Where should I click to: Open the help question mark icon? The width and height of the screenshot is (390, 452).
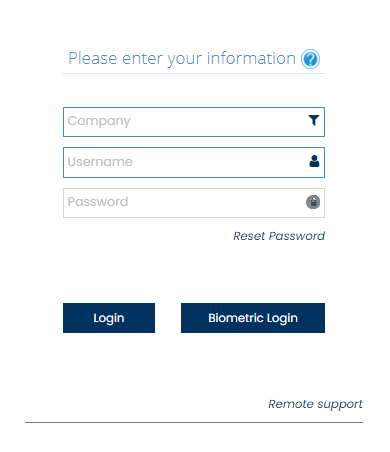pyautogui.click(x=310, y=59)
